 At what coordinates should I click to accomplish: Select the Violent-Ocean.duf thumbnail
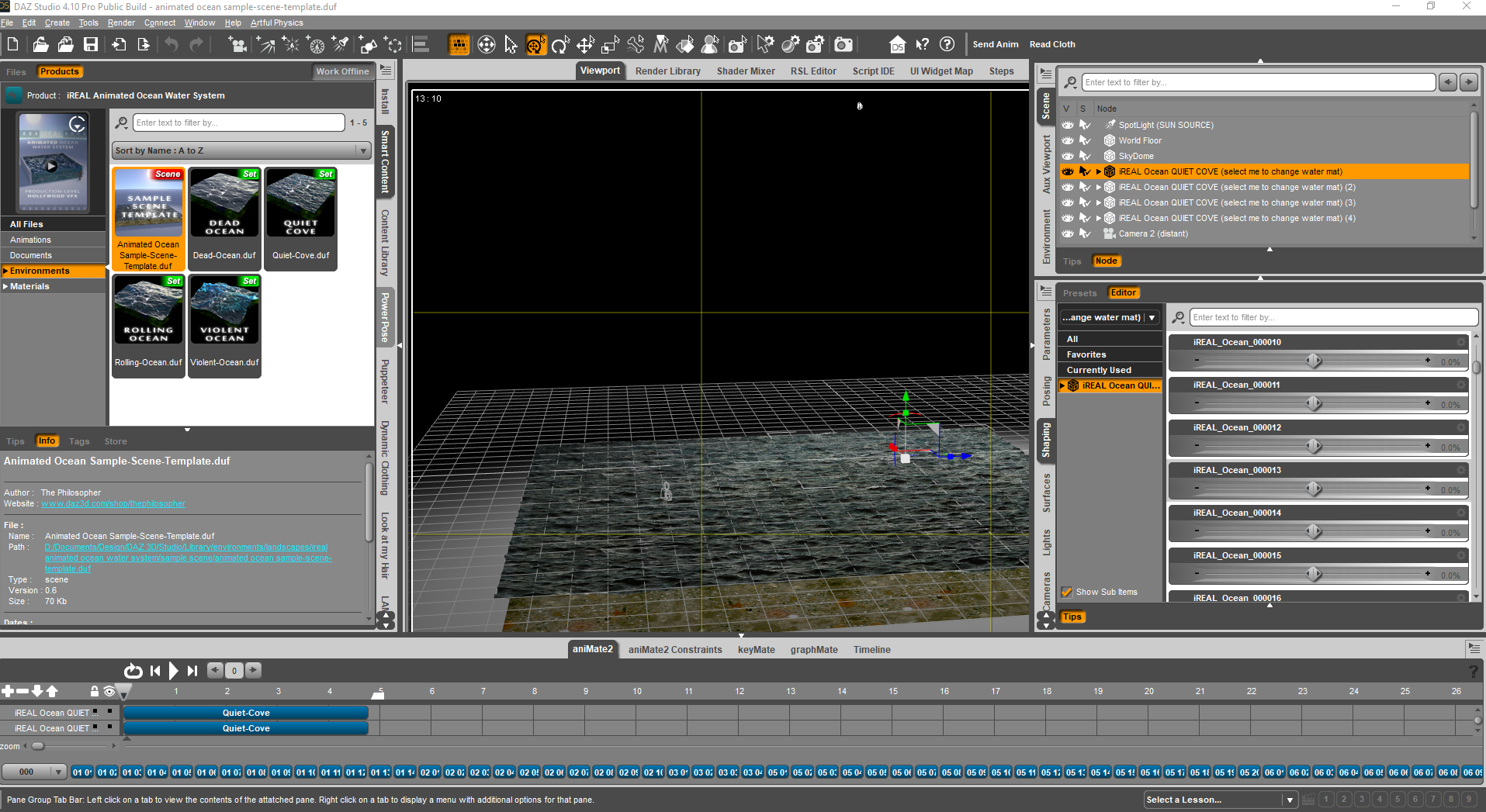[x=225, y=326]
